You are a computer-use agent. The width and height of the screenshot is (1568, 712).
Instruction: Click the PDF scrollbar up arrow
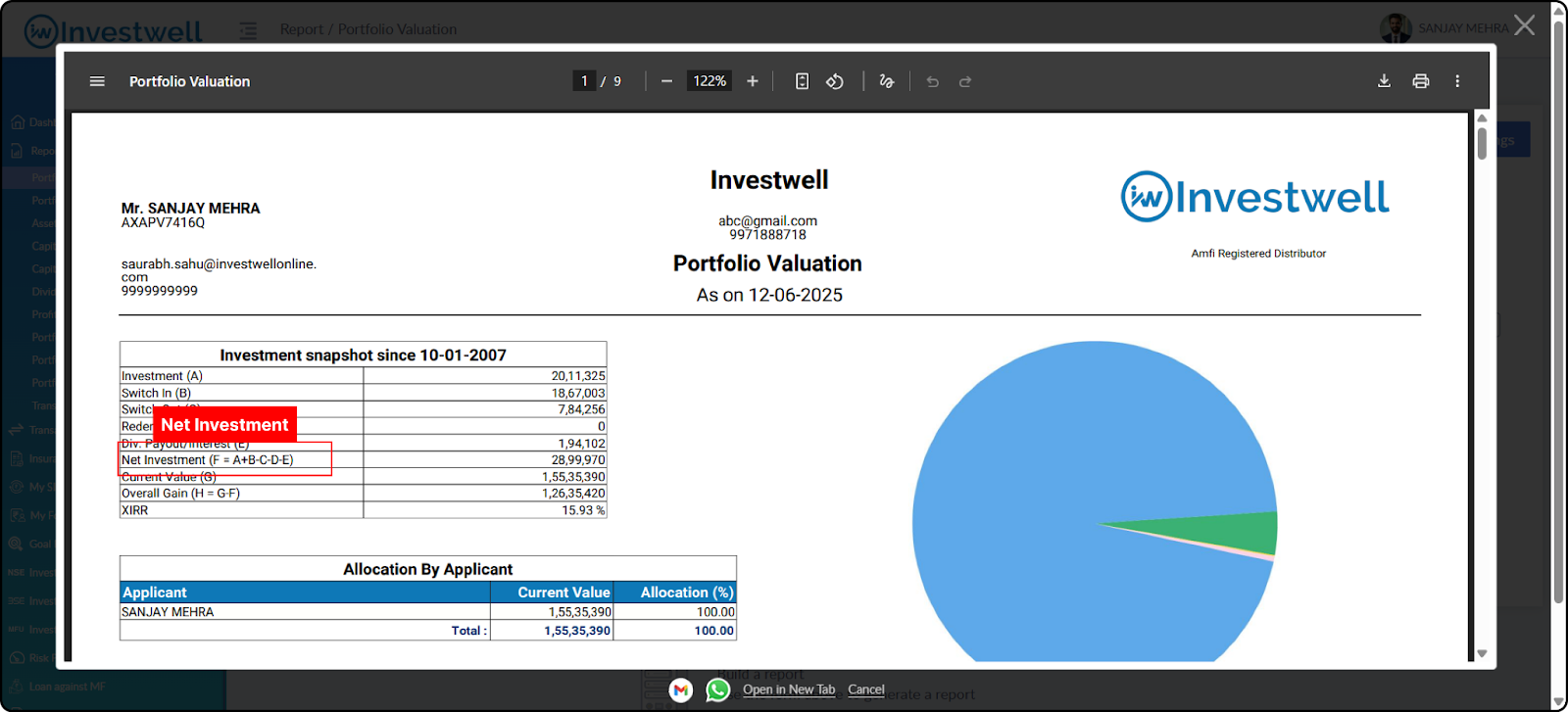[x=1482, y=118]
